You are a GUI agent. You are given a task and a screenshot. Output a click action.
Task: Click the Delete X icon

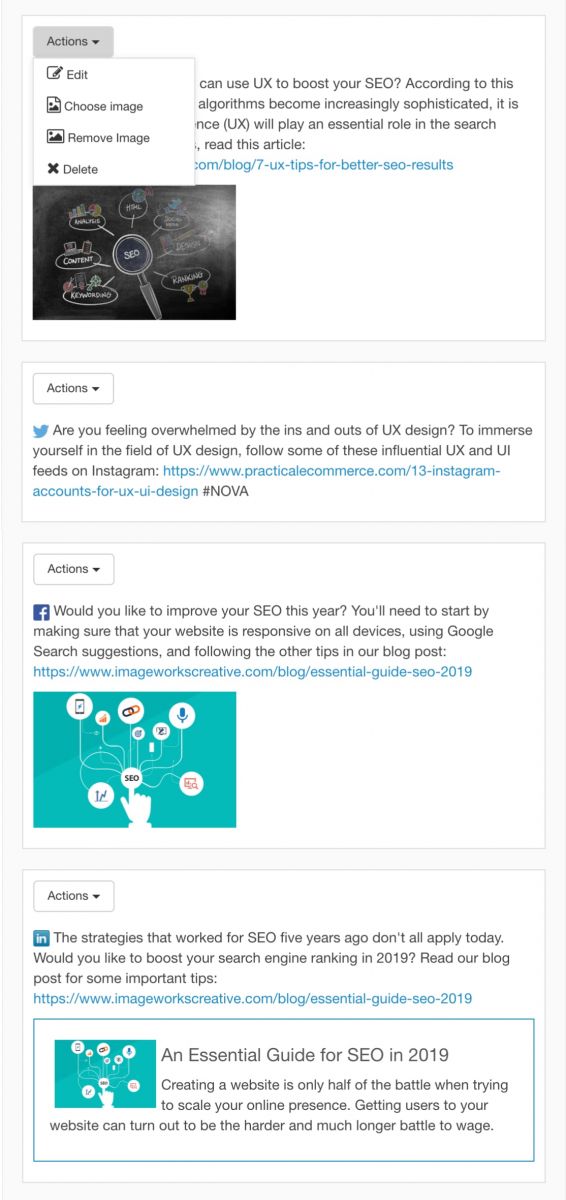click(x=53, y=169)
